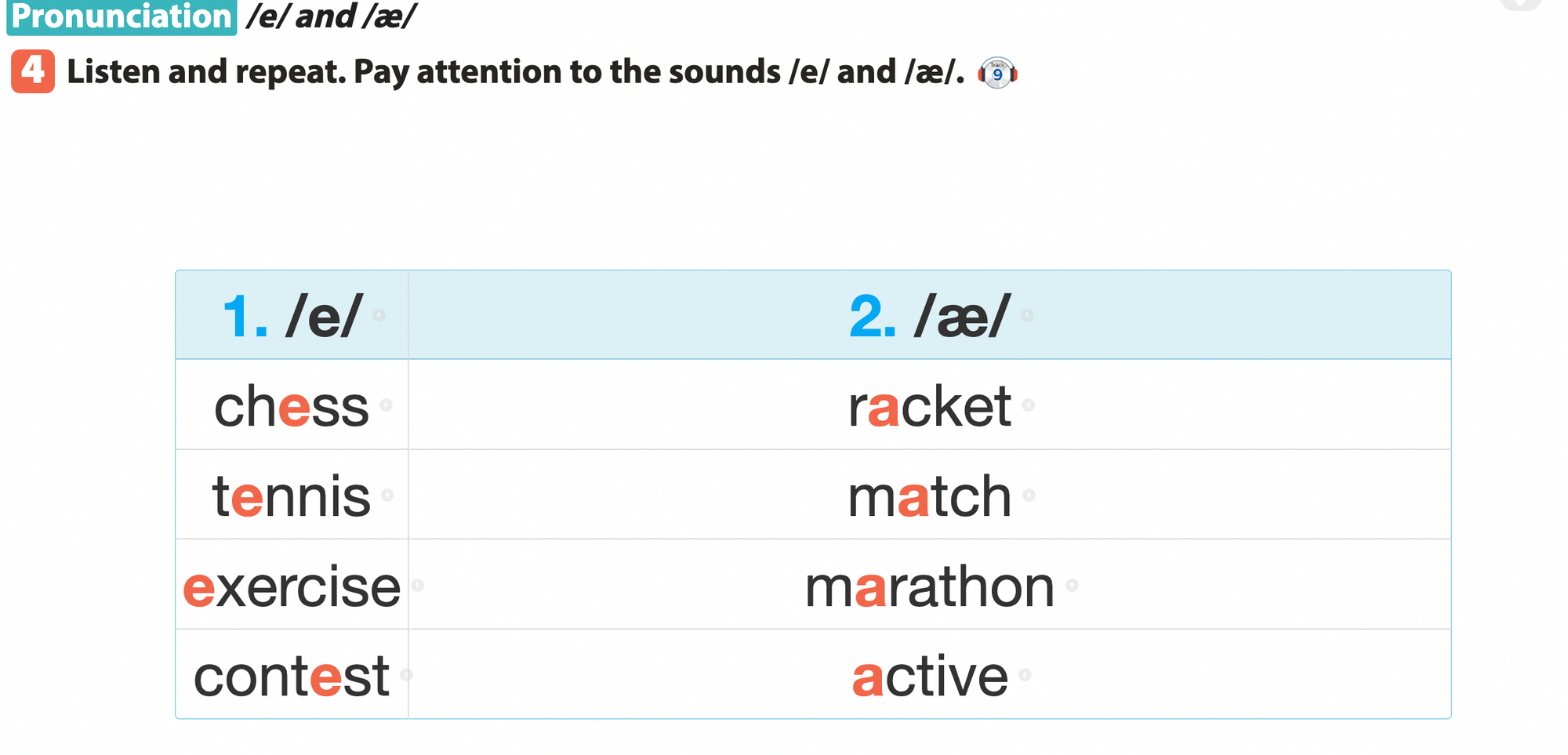This screenshot has height=755, width=1568.
Task: Play the sound dot next to "marathon"
Action: (1073, 585)
